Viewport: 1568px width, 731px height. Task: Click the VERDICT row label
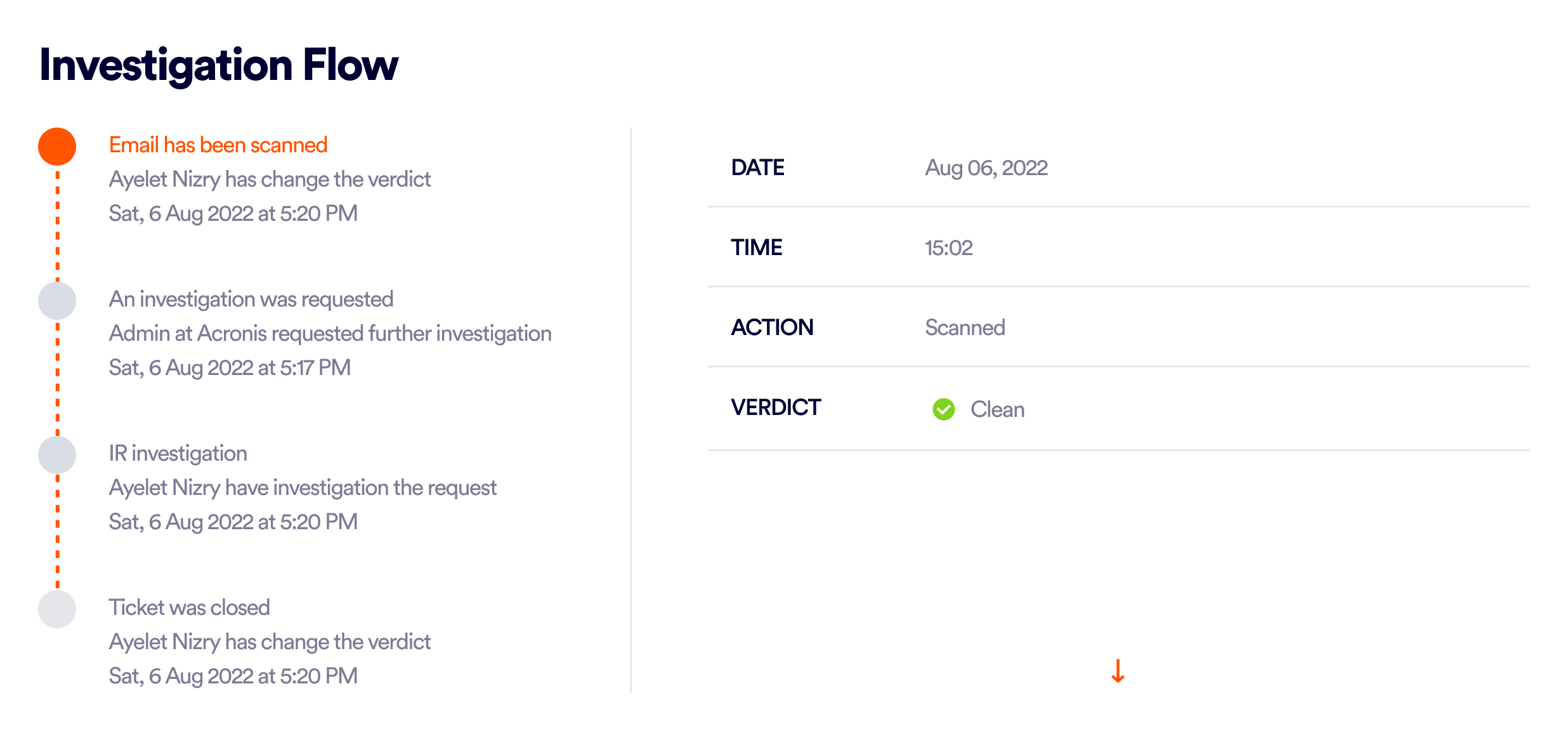click(776, 407)
